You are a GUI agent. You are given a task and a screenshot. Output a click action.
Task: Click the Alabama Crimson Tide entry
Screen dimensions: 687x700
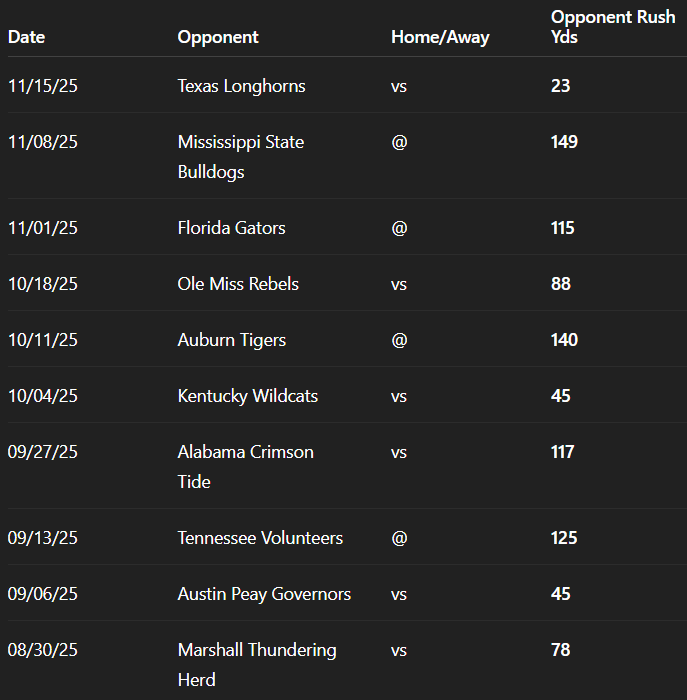coord(245,467)
